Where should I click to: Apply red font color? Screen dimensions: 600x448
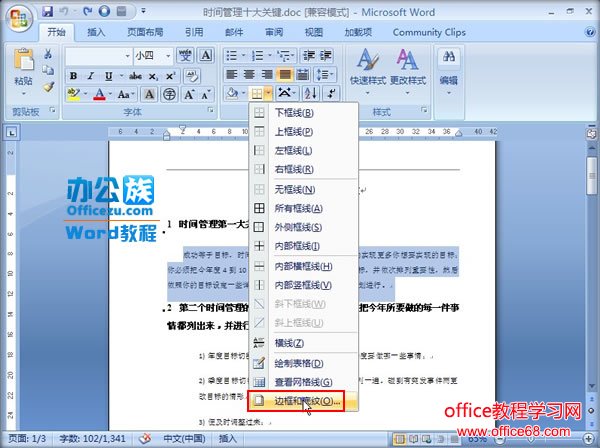coord(99,94)
